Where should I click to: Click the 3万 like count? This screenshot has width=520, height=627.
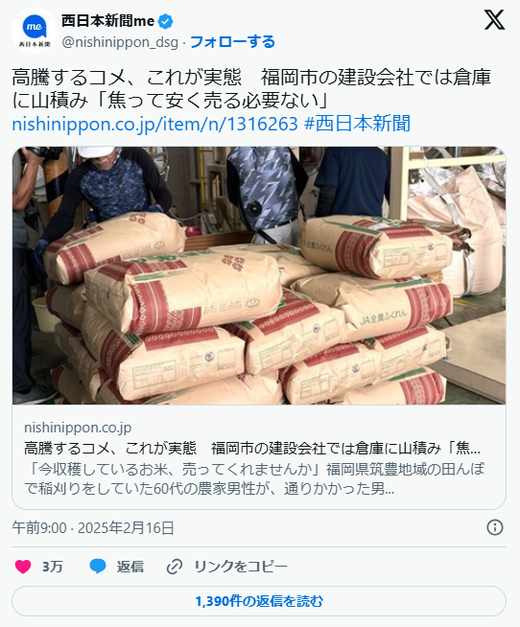click(52, 567)
